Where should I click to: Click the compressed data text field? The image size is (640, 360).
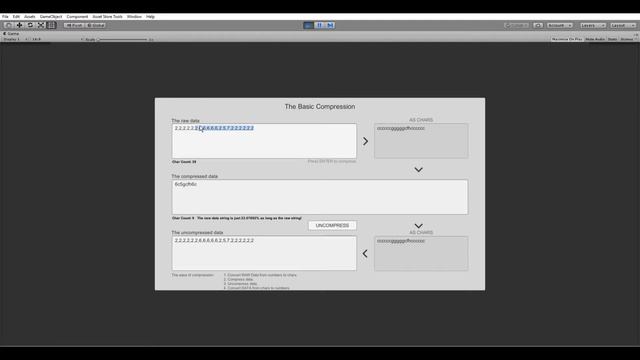(x=320, y=197)
